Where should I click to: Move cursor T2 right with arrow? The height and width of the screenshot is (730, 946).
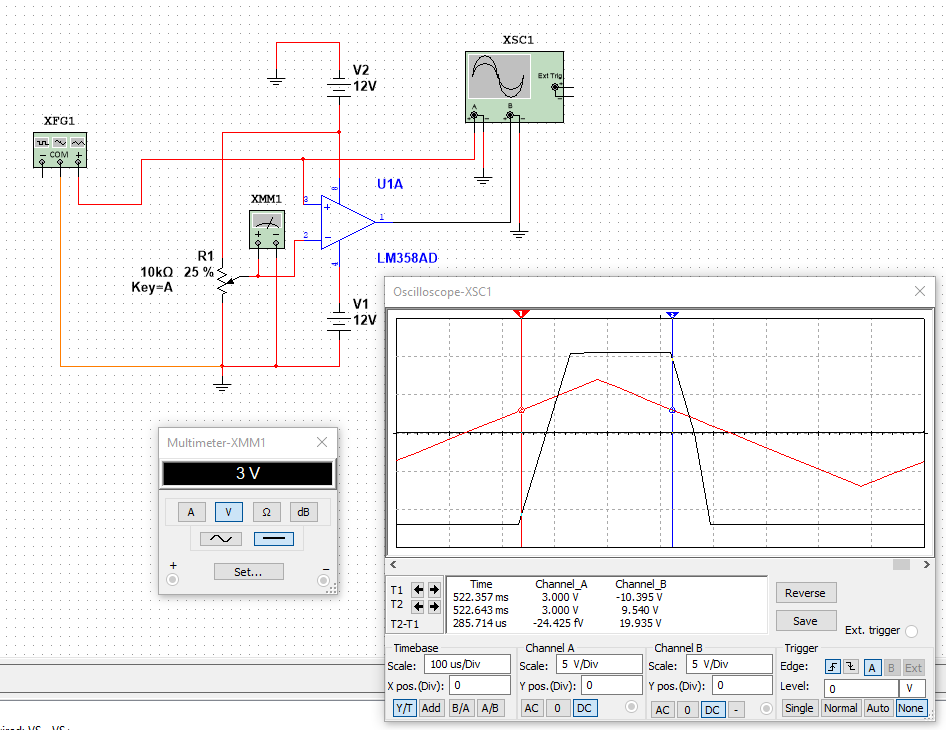(x=435, y=606)
